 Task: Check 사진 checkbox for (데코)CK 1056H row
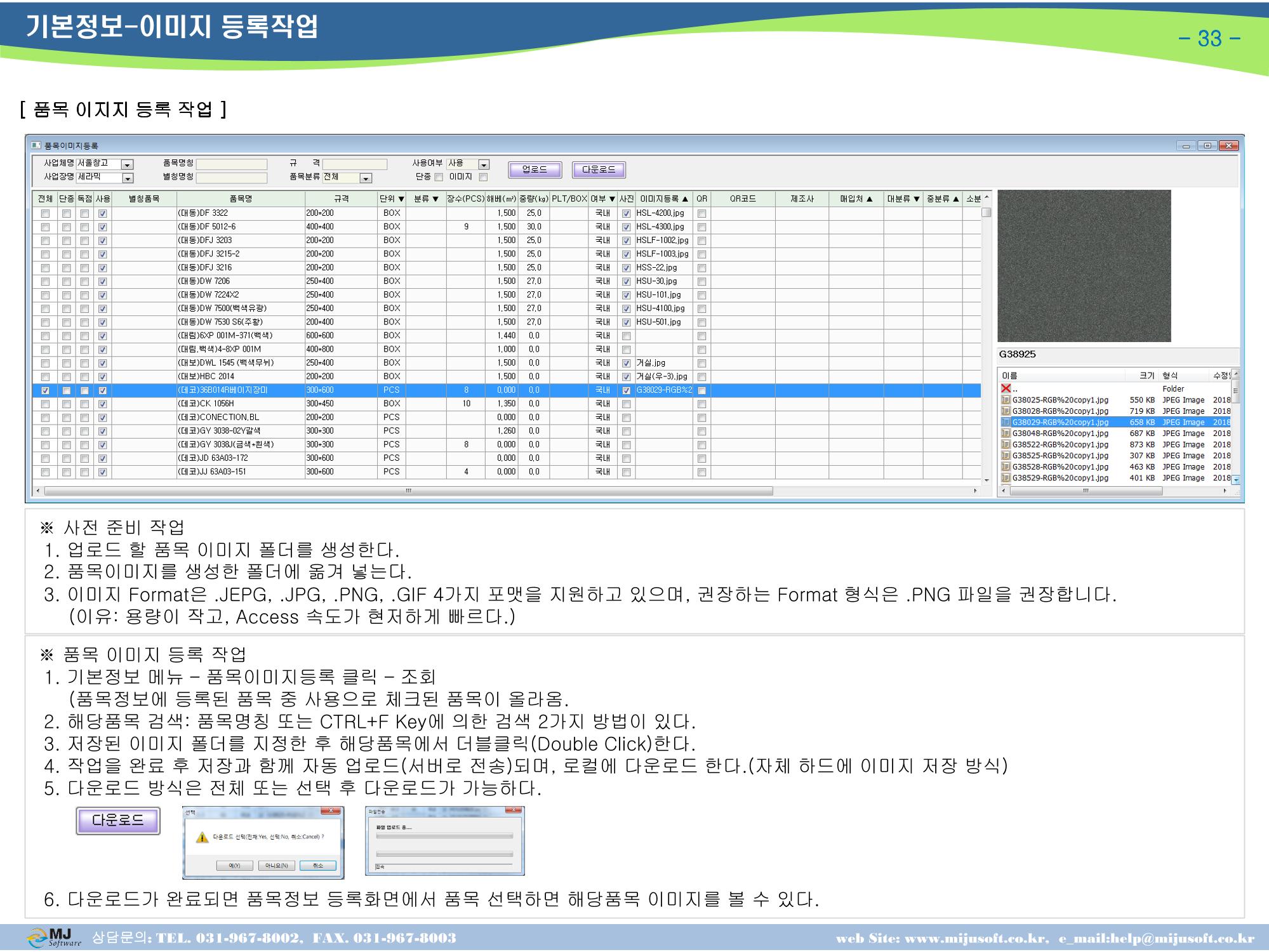coord(627,404)
